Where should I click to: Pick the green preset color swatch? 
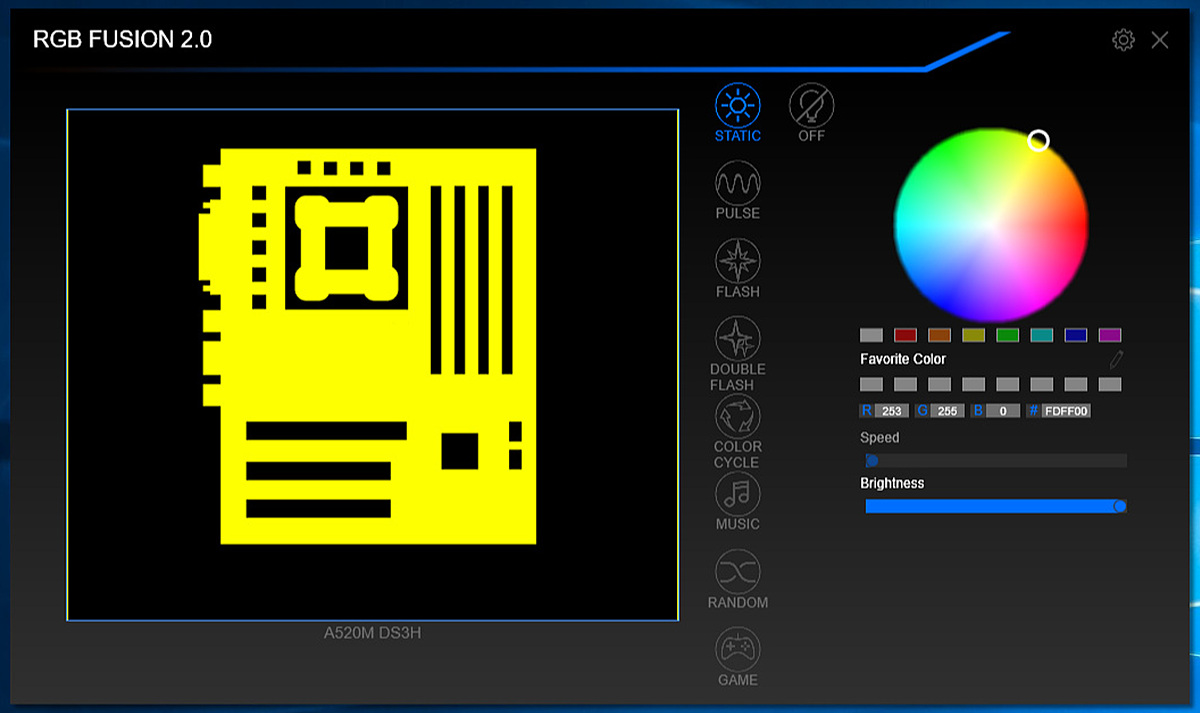(x=1008, y=335)
